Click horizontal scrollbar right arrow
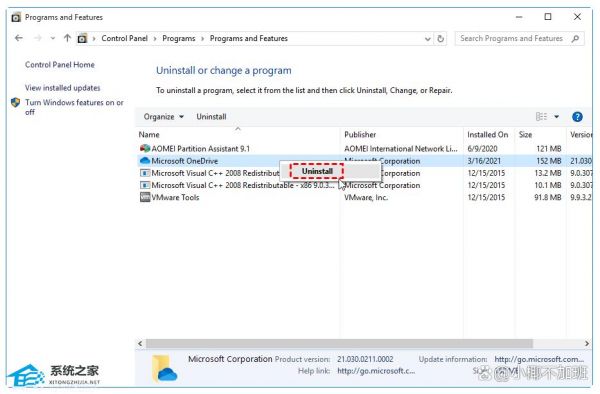Viewport: 600px width, 394px height. (587, 344)
